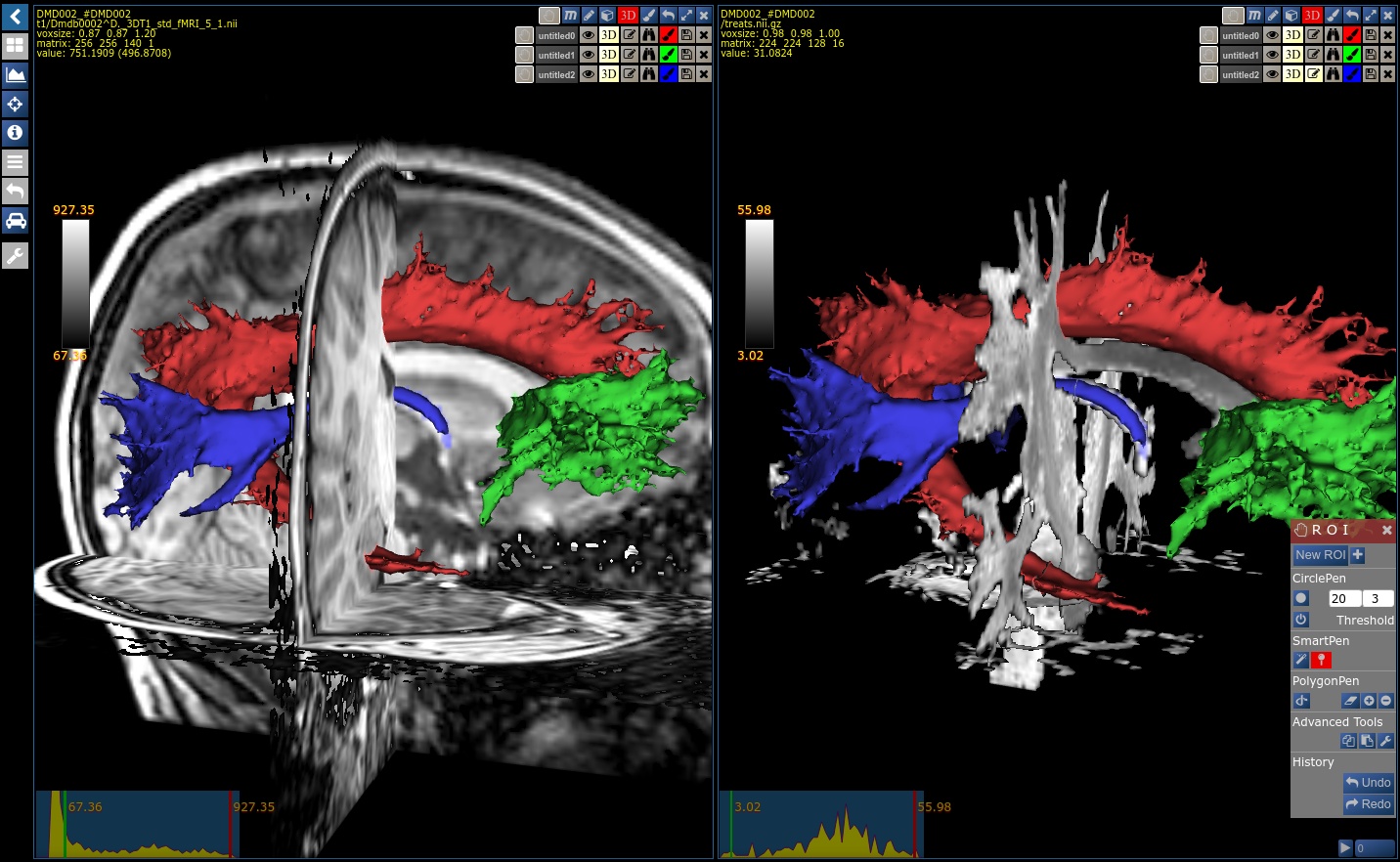This screenshot has height=862, width=1400.
Task: Select the PolygonPen draw tool
Action: point(1301,701)
